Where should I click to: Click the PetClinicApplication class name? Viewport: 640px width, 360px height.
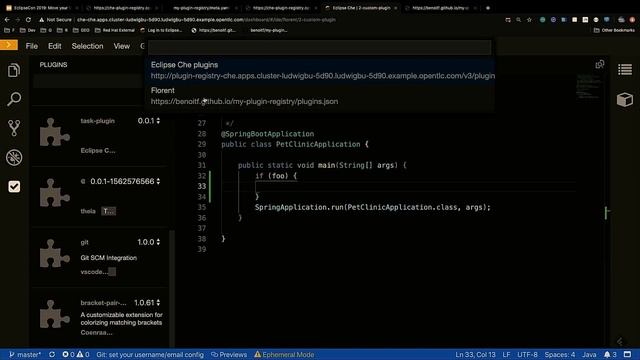(318, 144)
